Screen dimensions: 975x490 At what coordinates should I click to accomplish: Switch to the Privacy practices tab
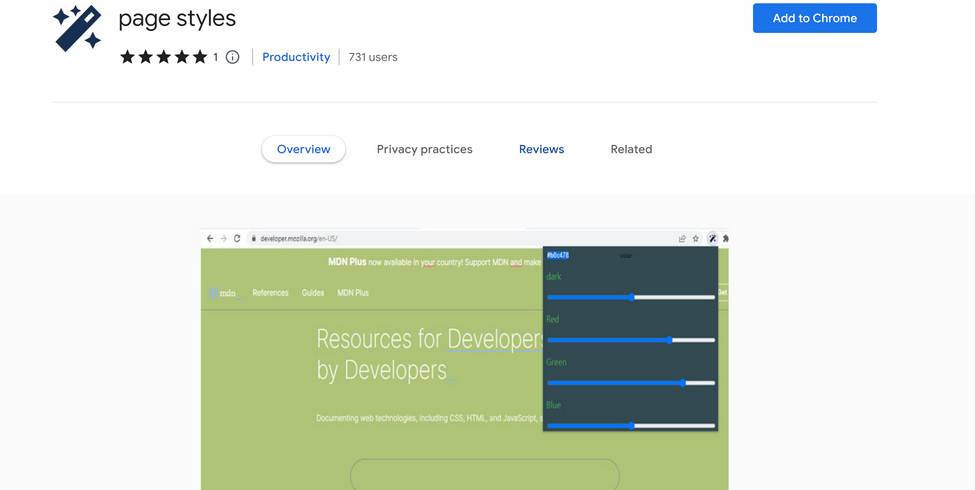point(424,149)
